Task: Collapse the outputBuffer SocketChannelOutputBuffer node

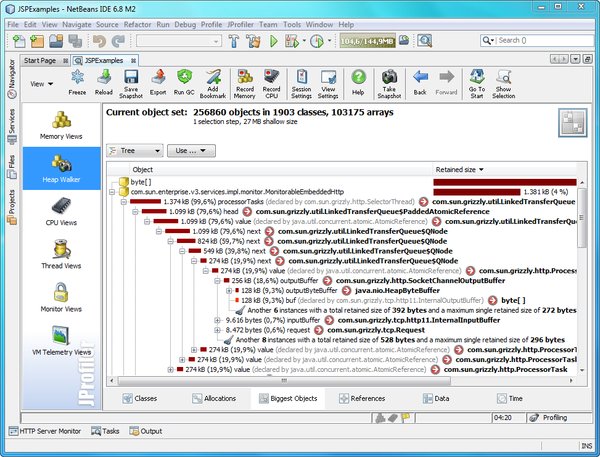Action: click(217, 281)
